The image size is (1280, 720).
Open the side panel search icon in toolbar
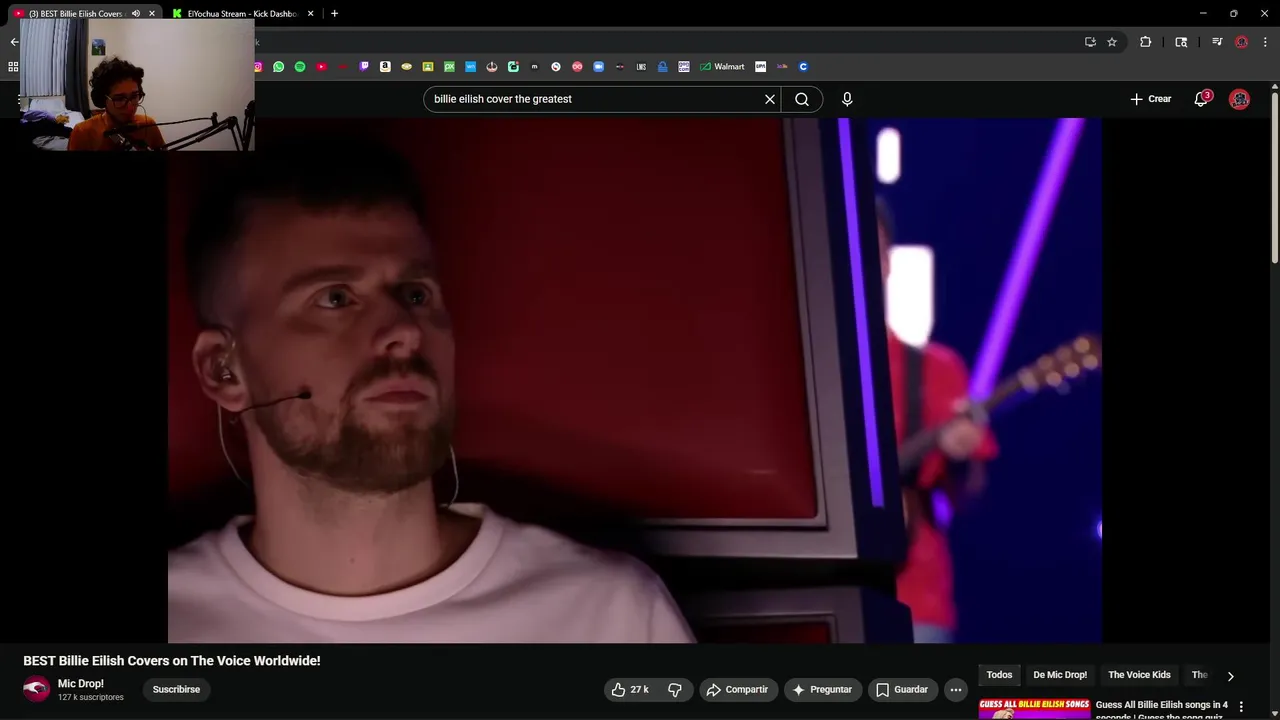pos(1181,42)
